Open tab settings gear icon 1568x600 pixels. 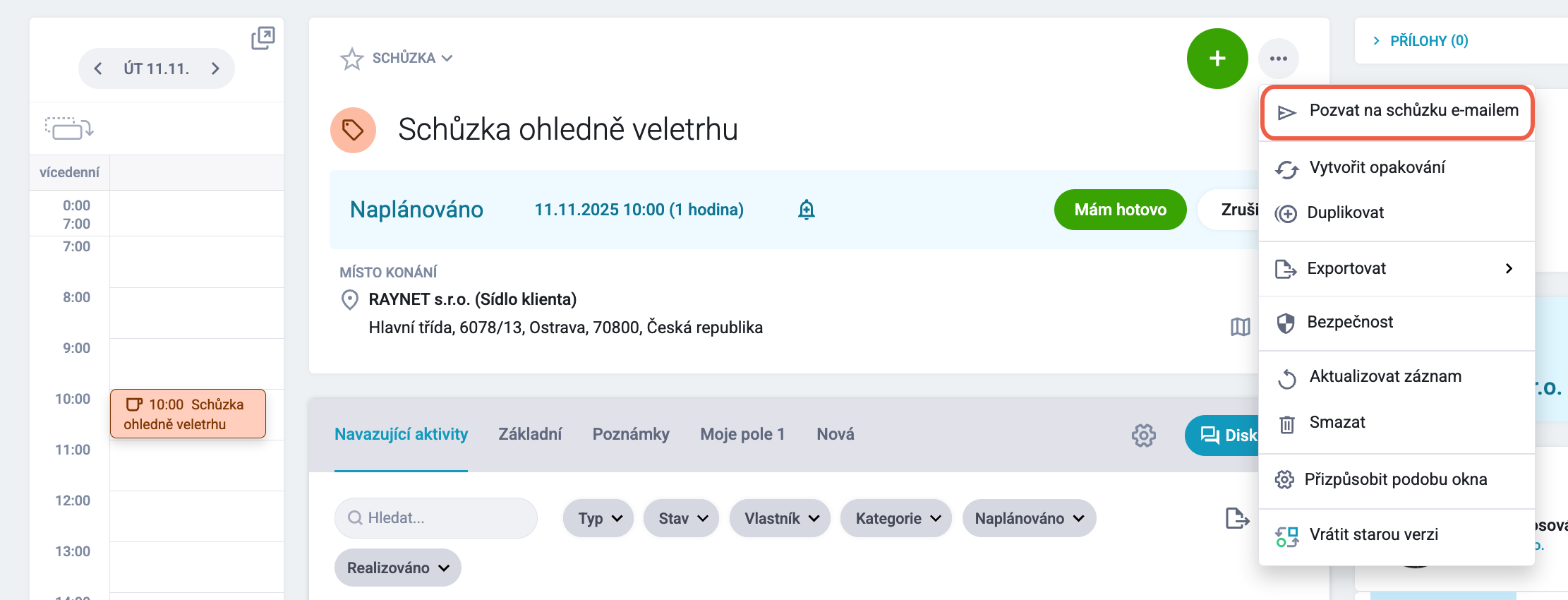coord(1144,435)
